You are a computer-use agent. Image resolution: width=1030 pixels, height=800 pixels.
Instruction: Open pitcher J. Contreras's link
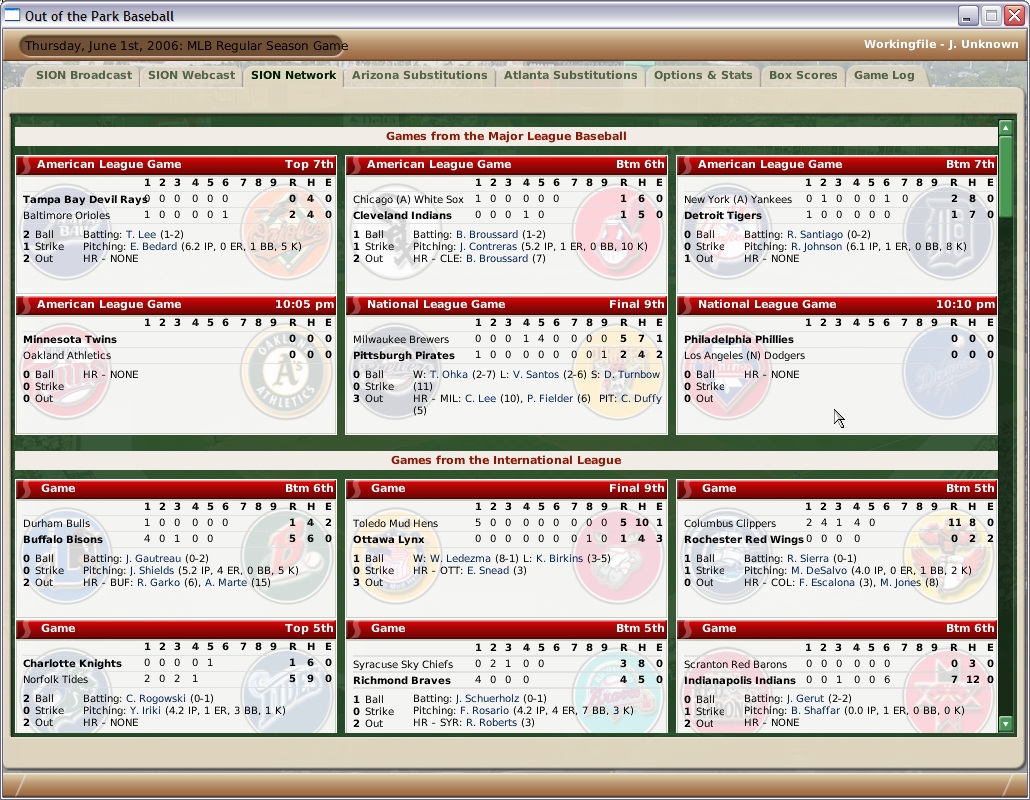click(x=488, y=246)
